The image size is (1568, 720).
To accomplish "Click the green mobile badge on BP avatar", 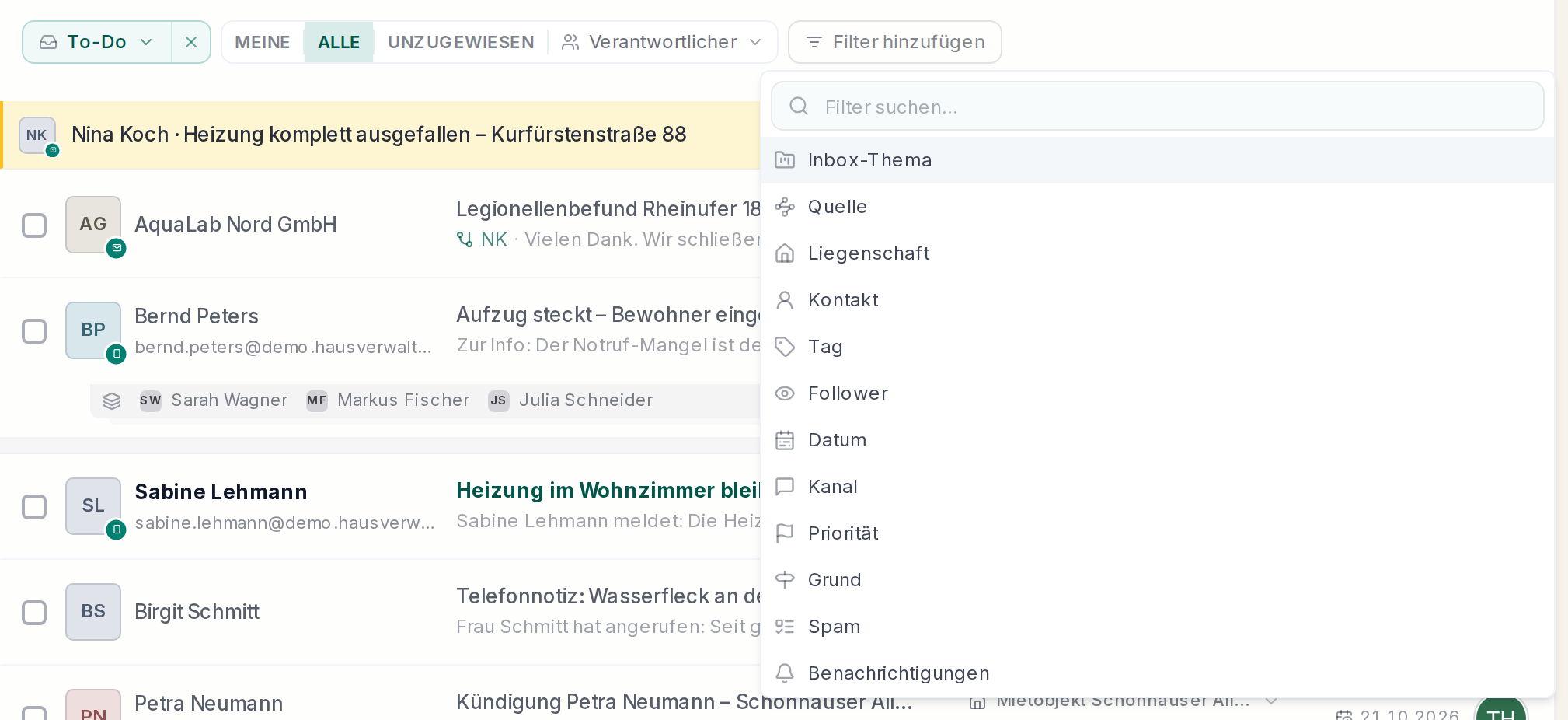I will tap(116, 355).
